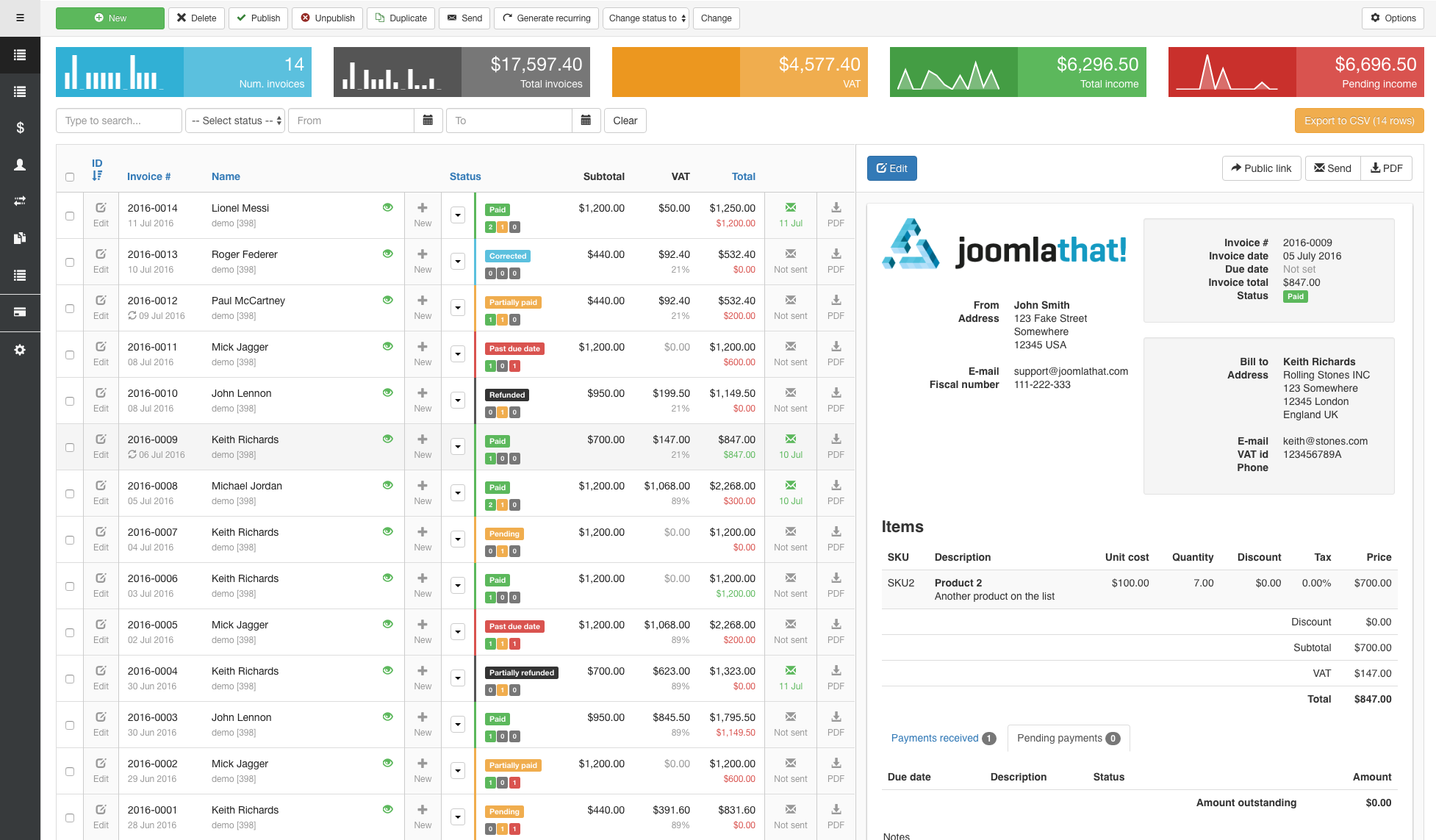Clear the search filters

tap(625, 121)
